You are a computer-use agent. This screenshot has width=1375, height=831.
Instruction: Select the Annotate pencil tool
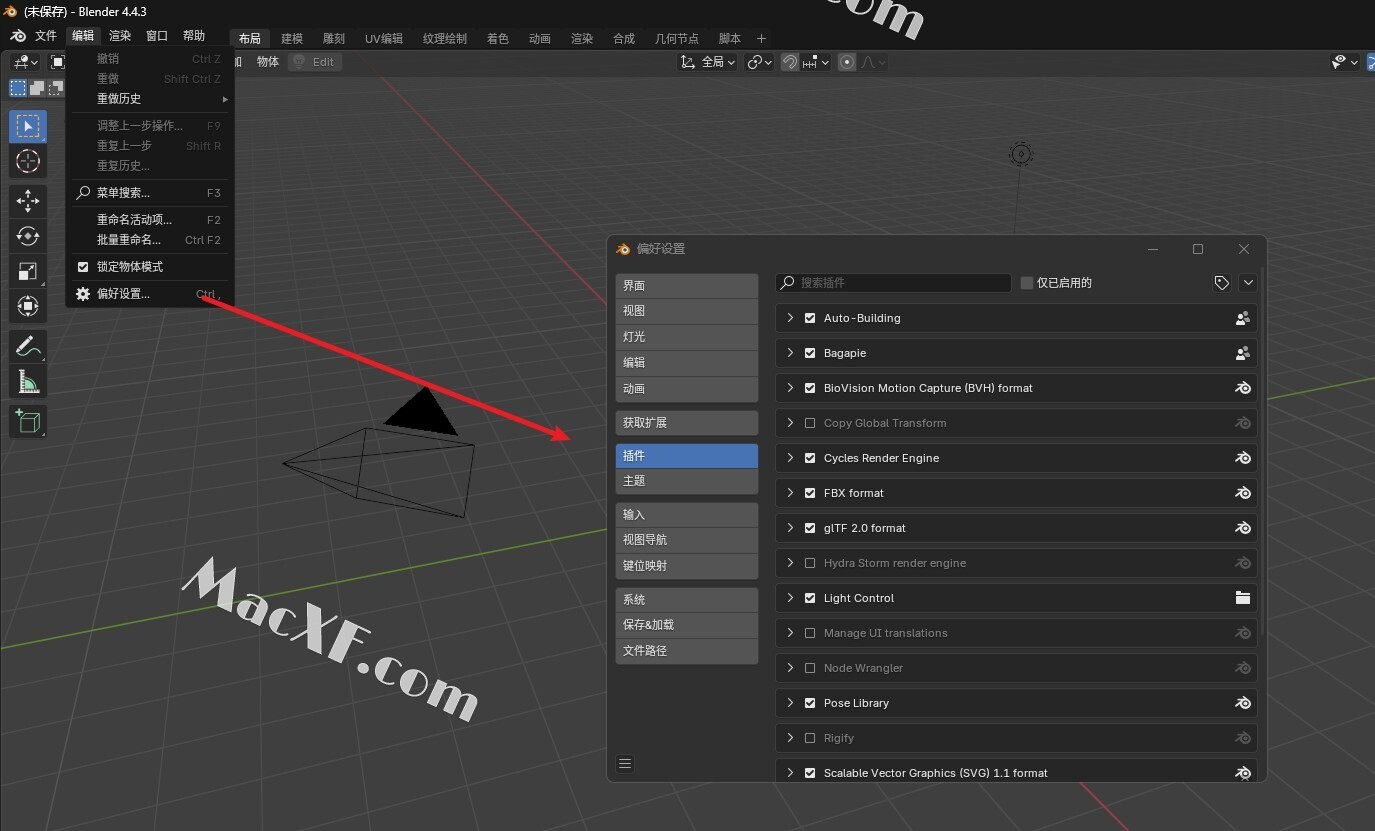pyautogui.click(x=28, y=346)
